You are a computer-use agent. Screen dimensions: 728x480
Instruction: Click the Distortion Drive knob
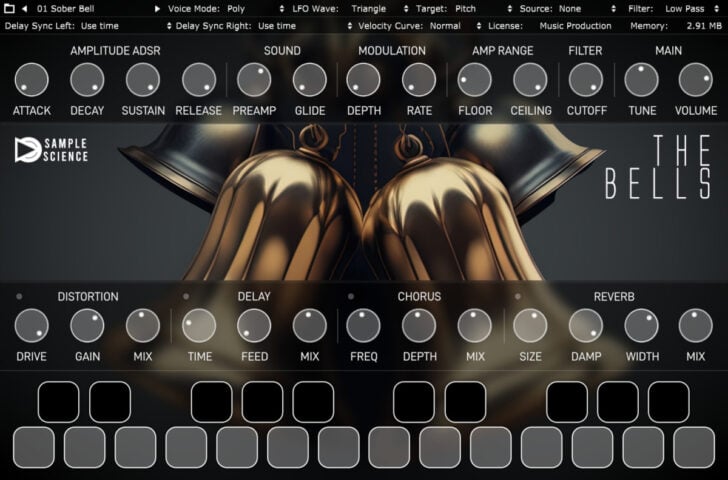[x=32, y=325]
